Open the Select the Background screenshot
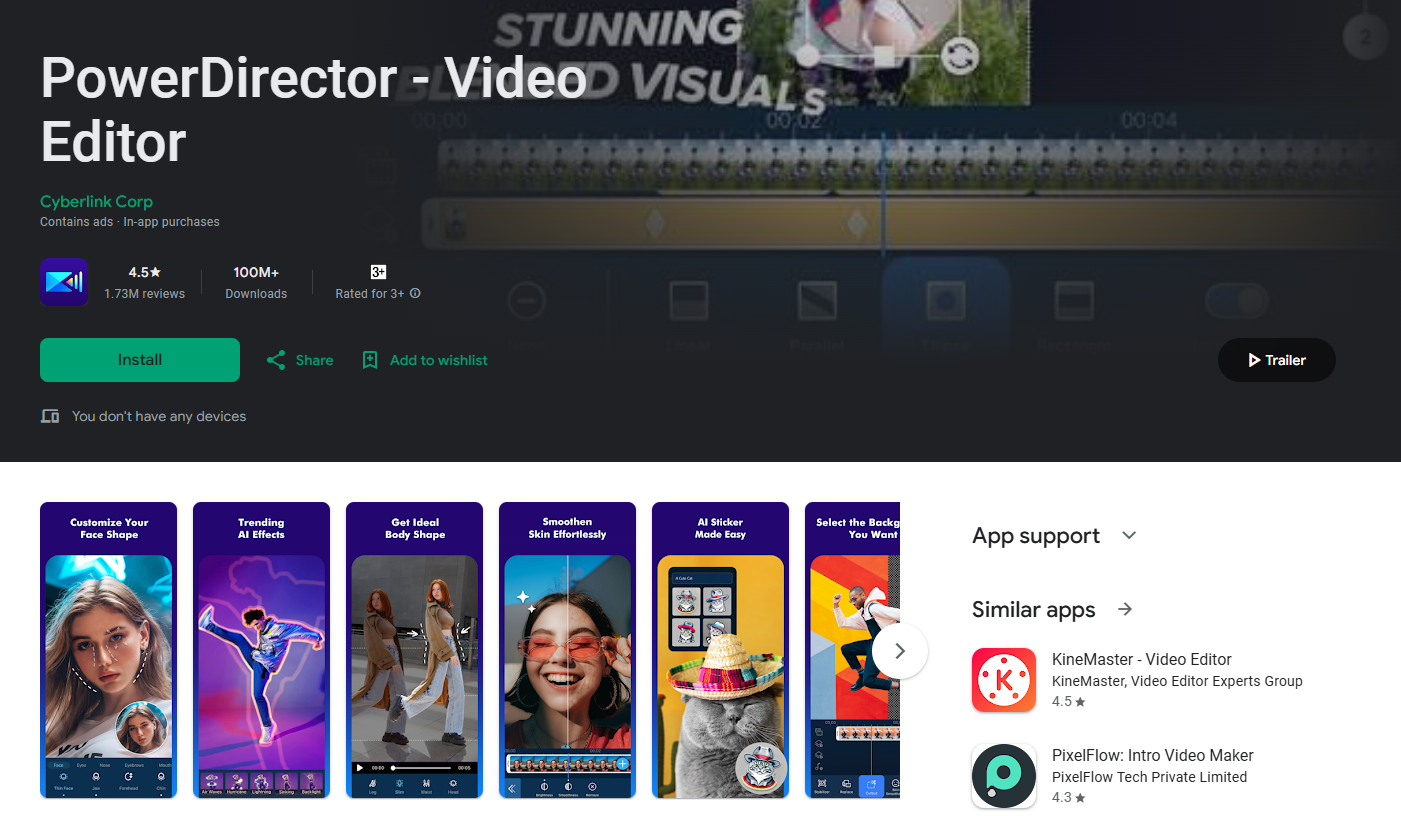Screen dimensions: 1401x816 pyautogui.click(x=852, y=650)
